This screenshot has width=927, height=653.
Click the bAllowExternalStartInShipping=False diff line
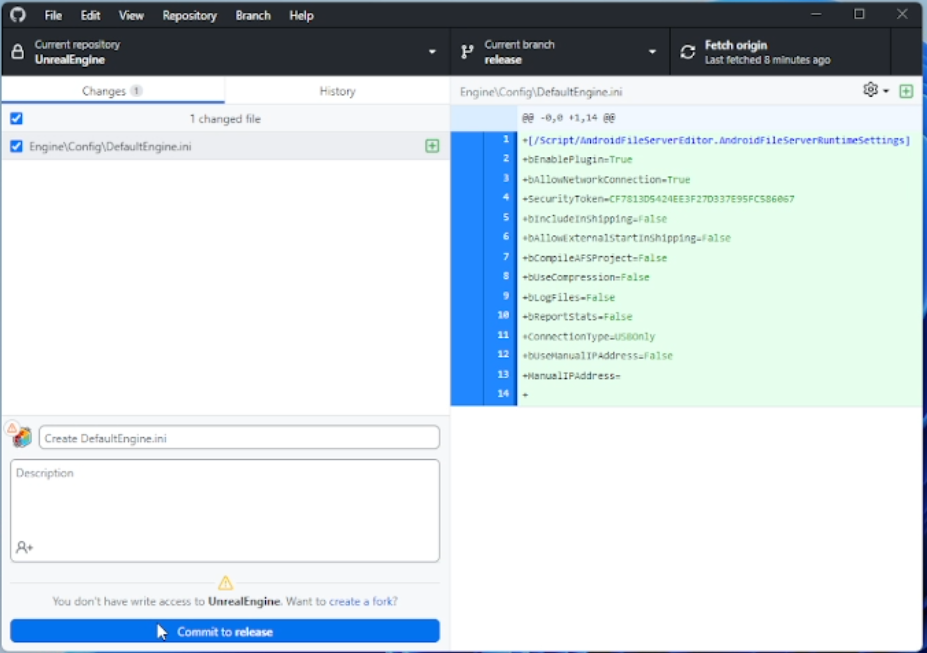click(x=719, y=238)
